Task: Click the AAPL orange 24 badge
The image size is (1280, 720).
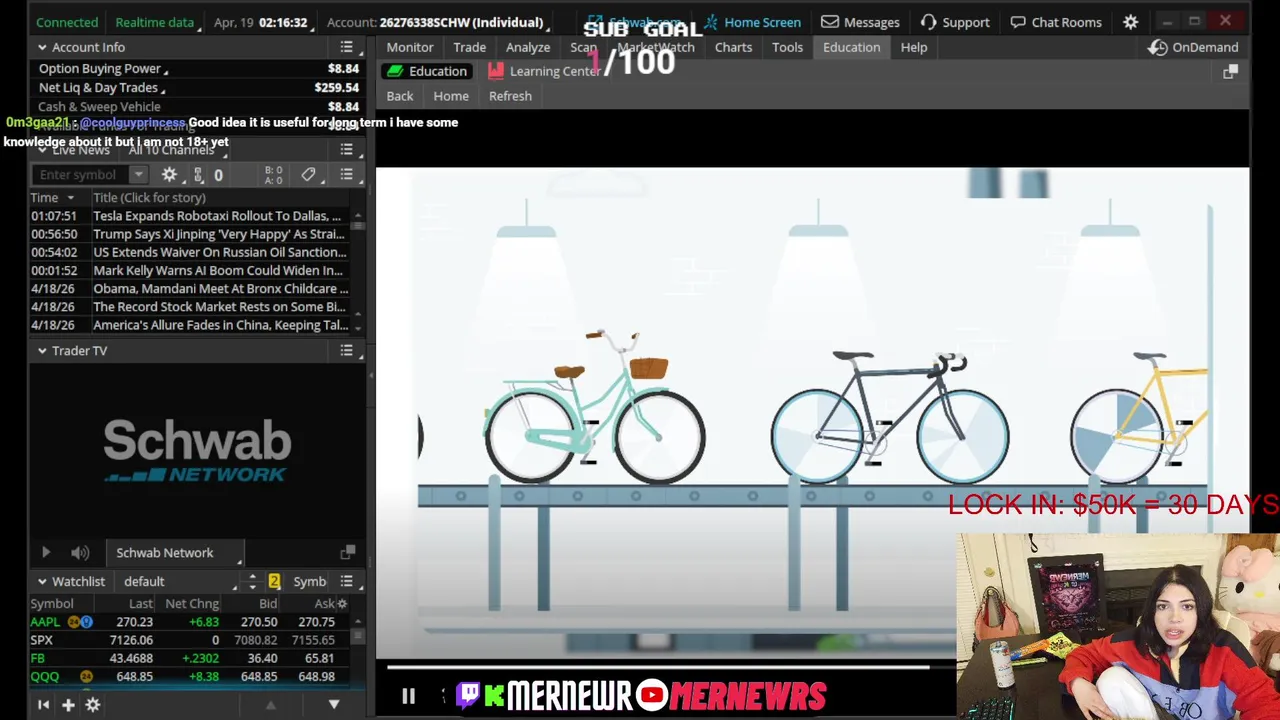Action: tap(74, 622)
